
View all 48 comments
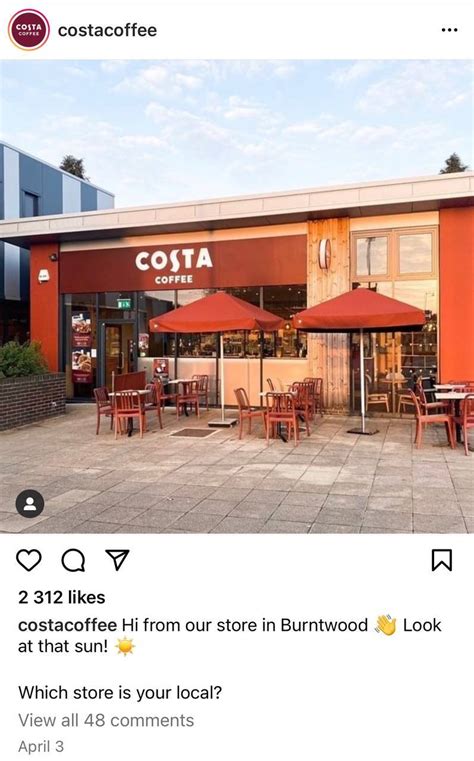(106, 720)
